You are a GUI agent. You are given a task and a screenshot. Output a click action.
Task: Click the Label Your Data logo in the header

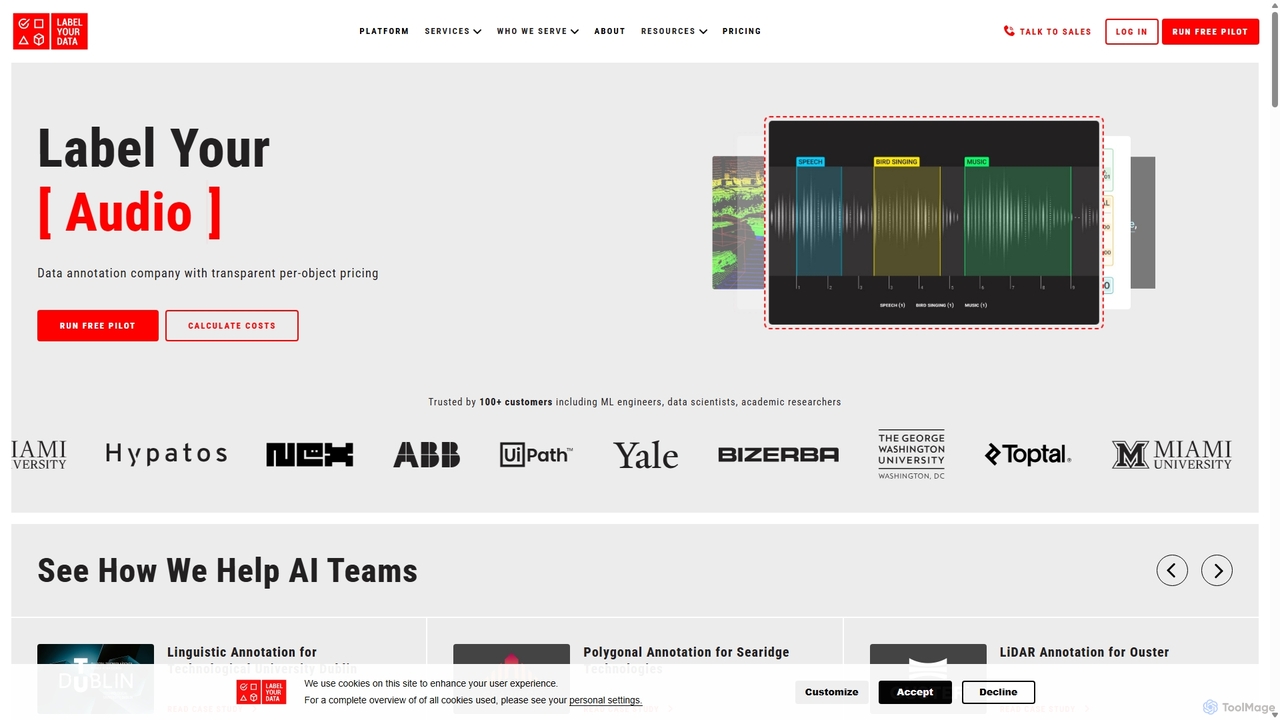(x=50, y=31)
